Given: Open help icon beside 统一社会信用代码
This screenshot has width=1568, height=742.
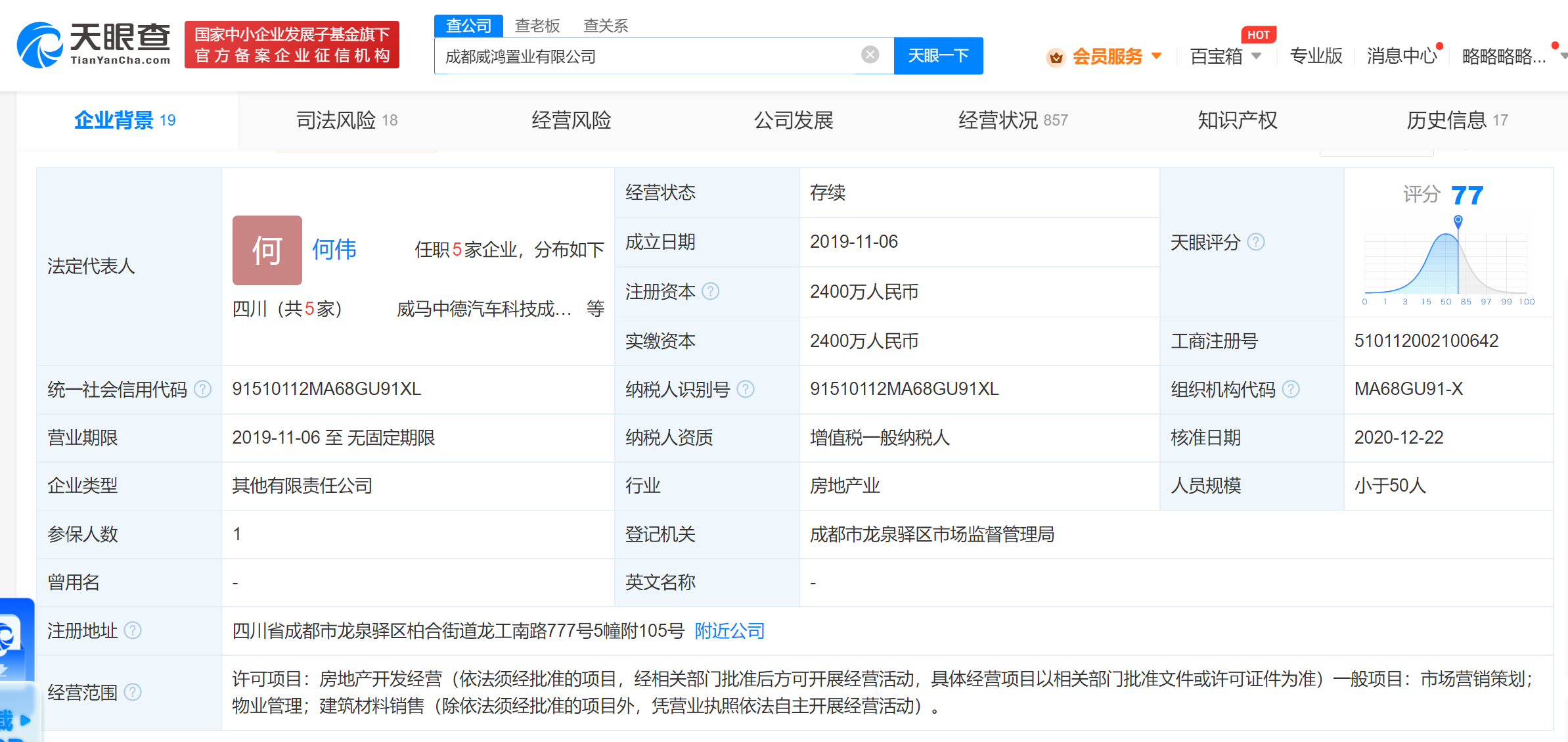Looking at the screenshot, I should point(203,389).
